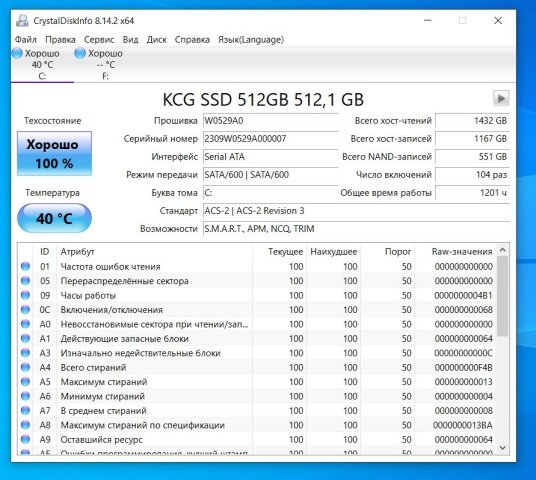Click the Стандарт field ACS-2 | ACS-2 Revision 3
The height and width of the screenshot is (480, 536).
point(356,211)
